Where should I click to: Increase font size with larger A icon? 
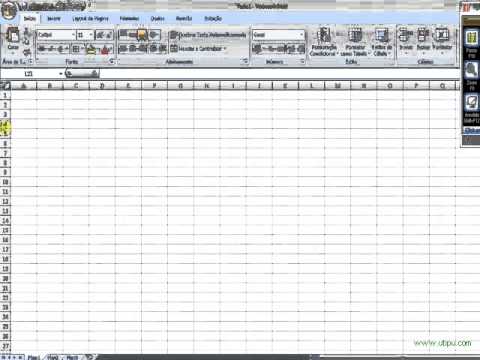100,35
